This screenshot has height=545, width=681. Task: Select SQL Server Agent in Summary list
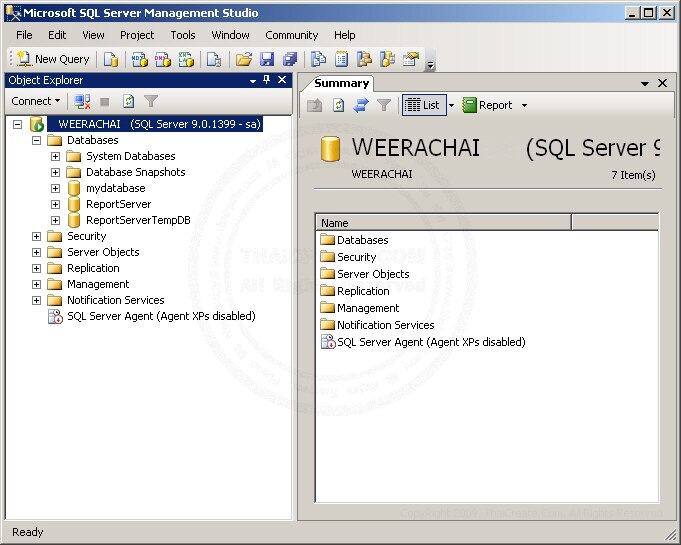[x=423, y=342]
